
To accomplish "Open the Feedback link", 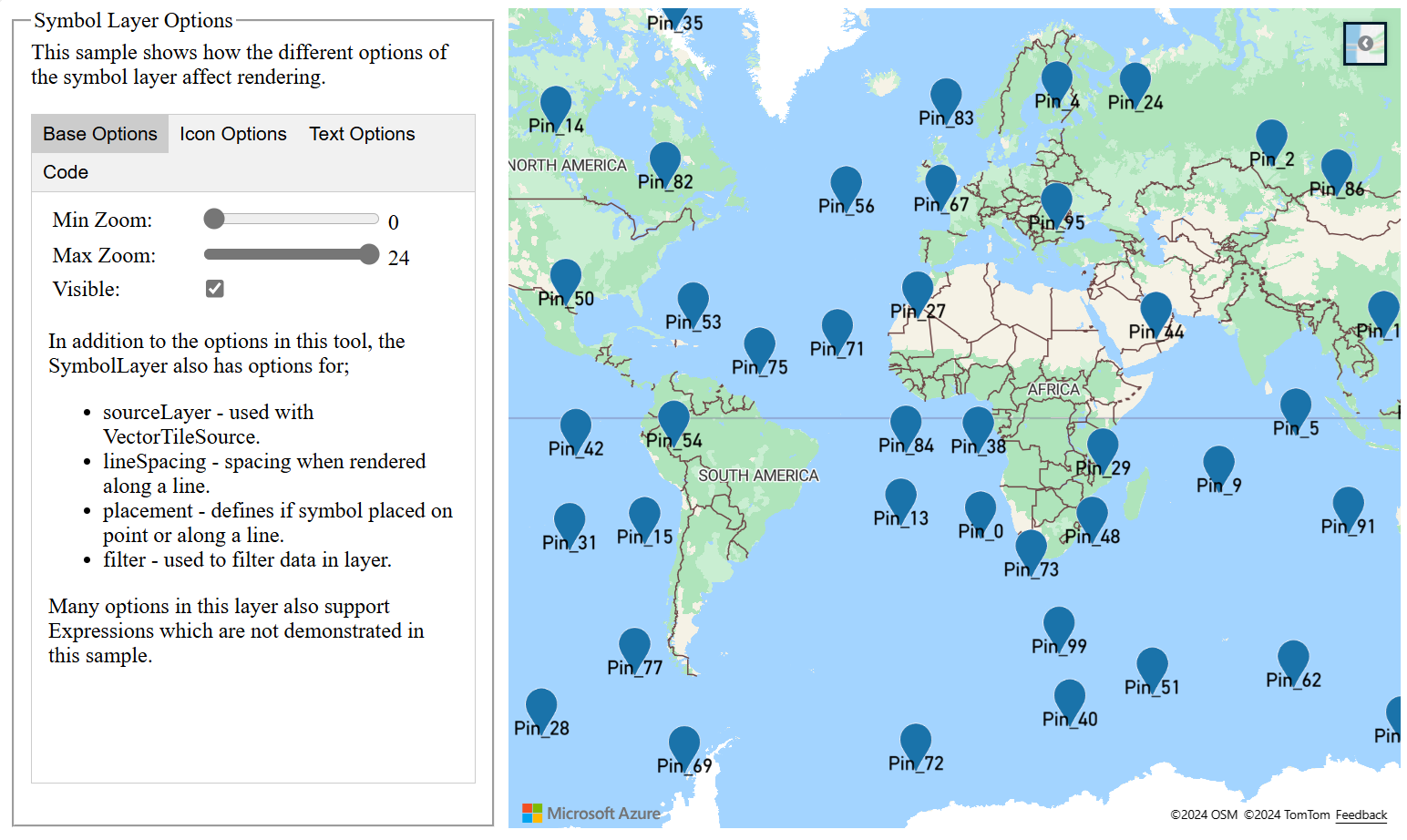I will 1361,815.
